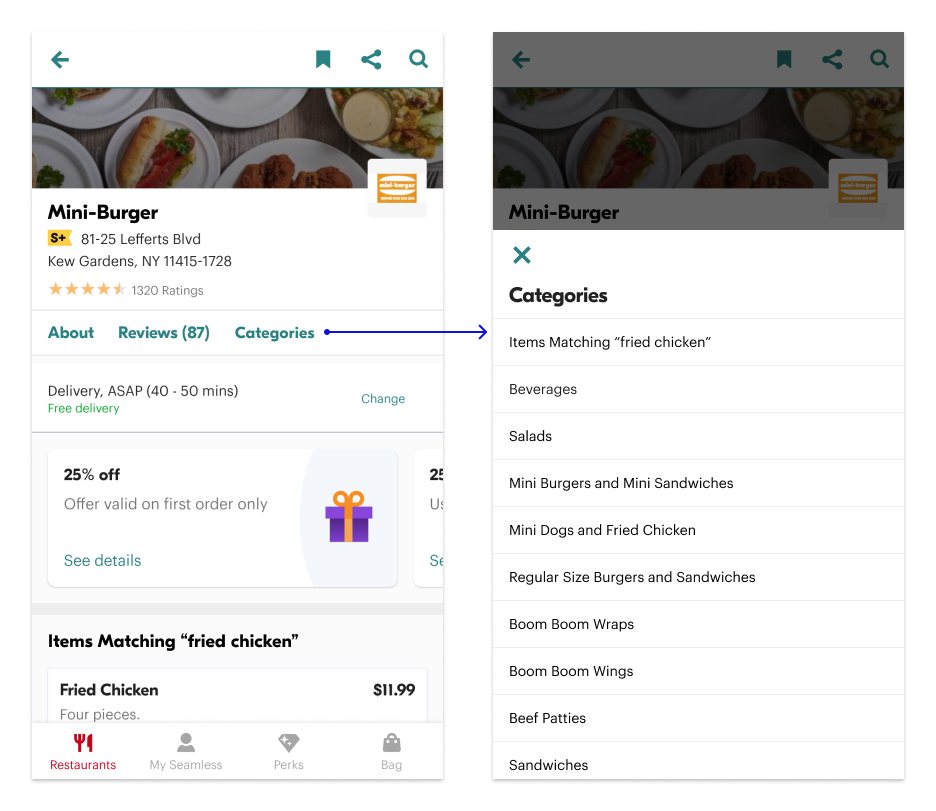This screenshot has height=811, width=936.
Task: Tap the Delivery, ASAP (40 - 50 mins) text
Action: (x=143, y=391)
